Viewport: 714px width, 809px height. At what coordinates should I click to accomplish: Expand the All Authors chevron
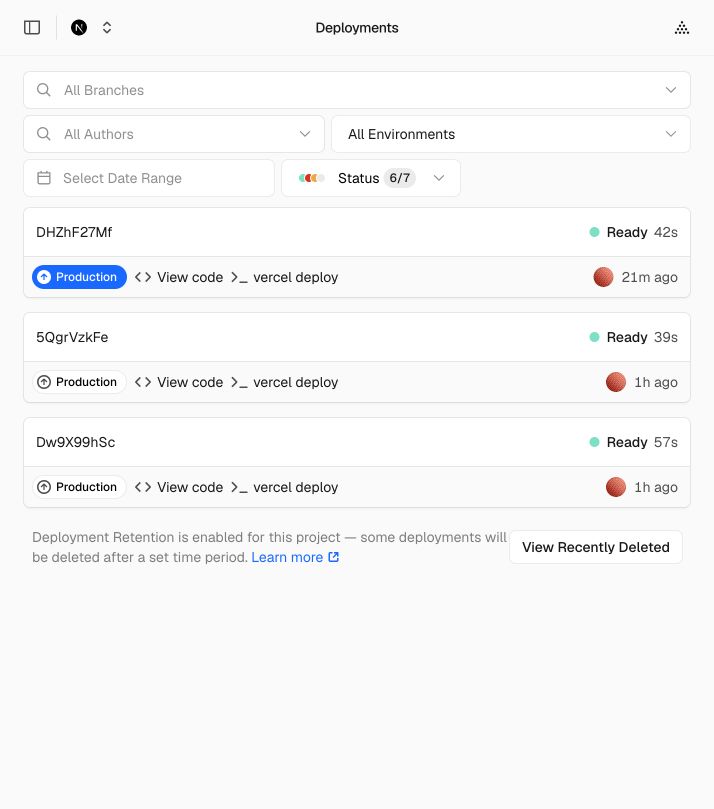pos(305,134)
